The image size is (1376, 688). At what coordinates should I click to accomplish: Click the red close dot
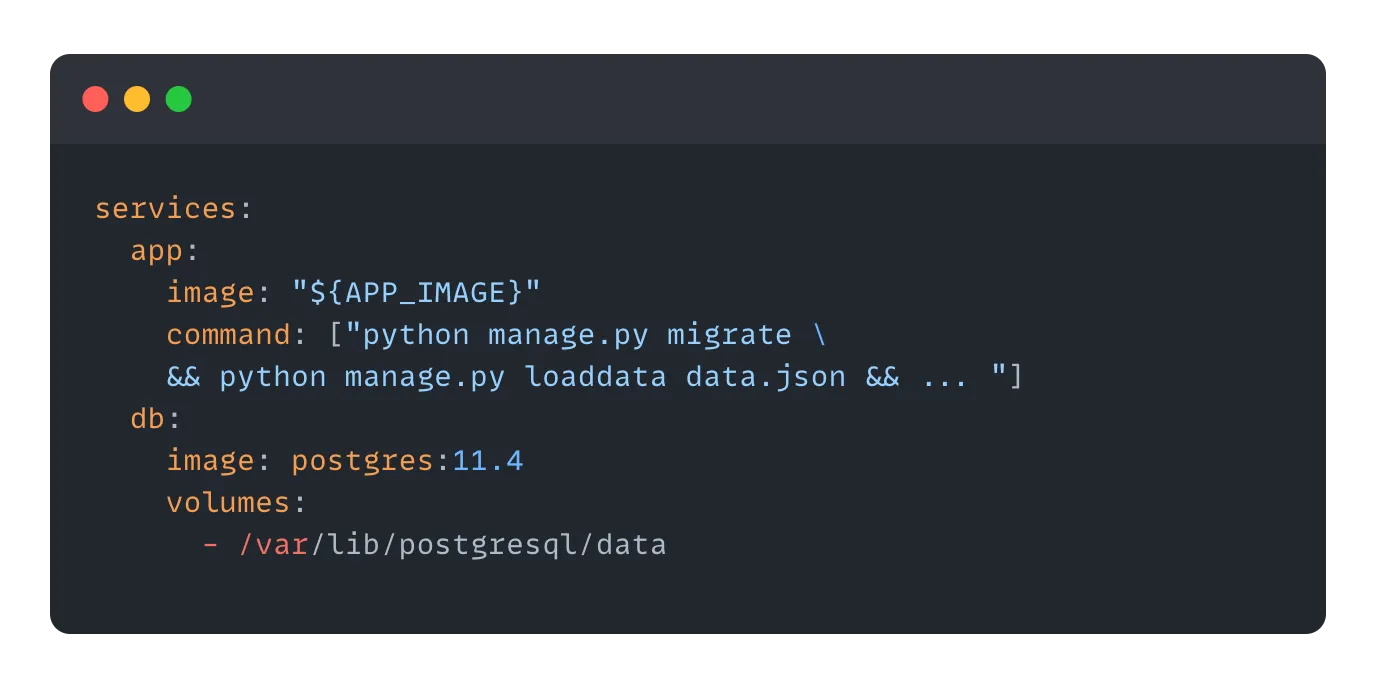[95, 99]
